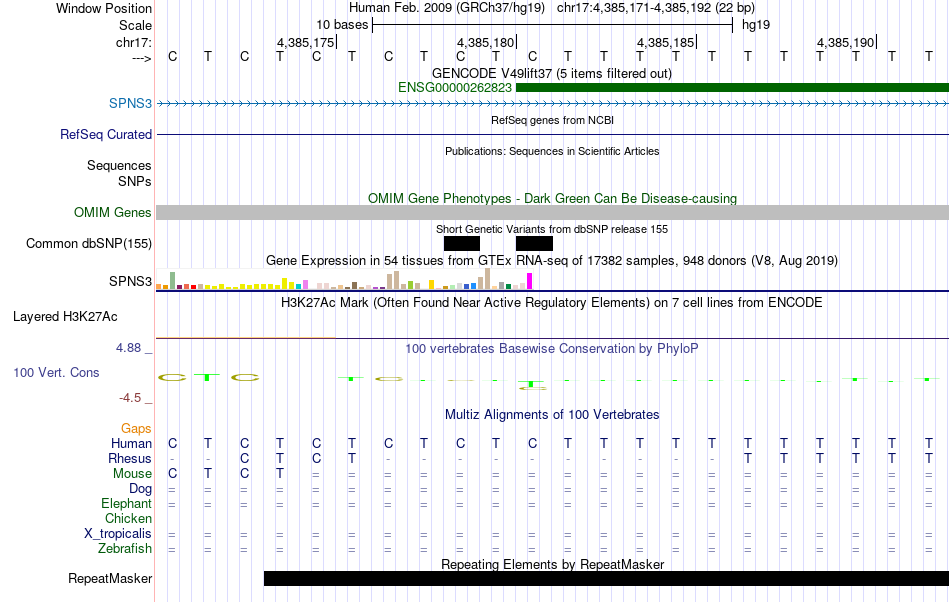Click coordinate marker 4,385,175
This screenshot has height=602, width=950.
305,42
